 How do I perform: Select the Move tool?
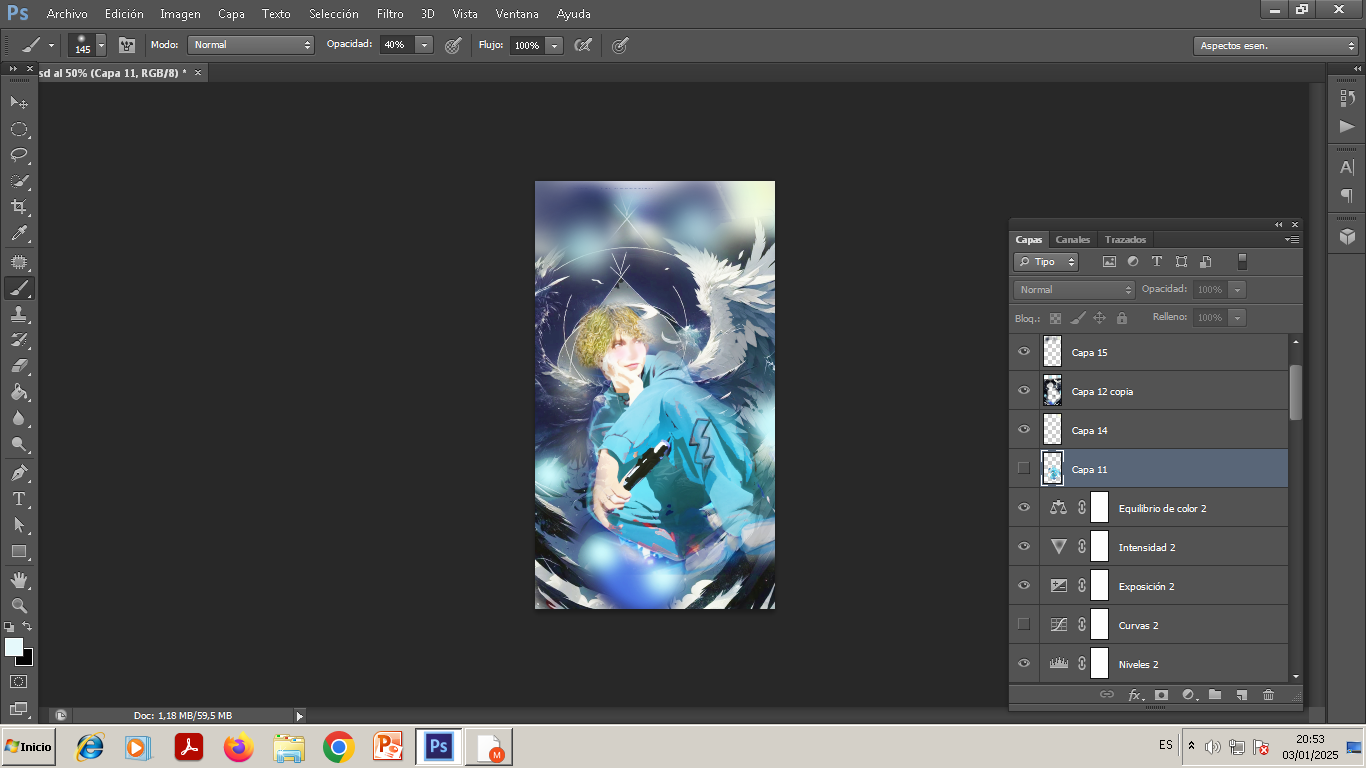coord(19,102)
